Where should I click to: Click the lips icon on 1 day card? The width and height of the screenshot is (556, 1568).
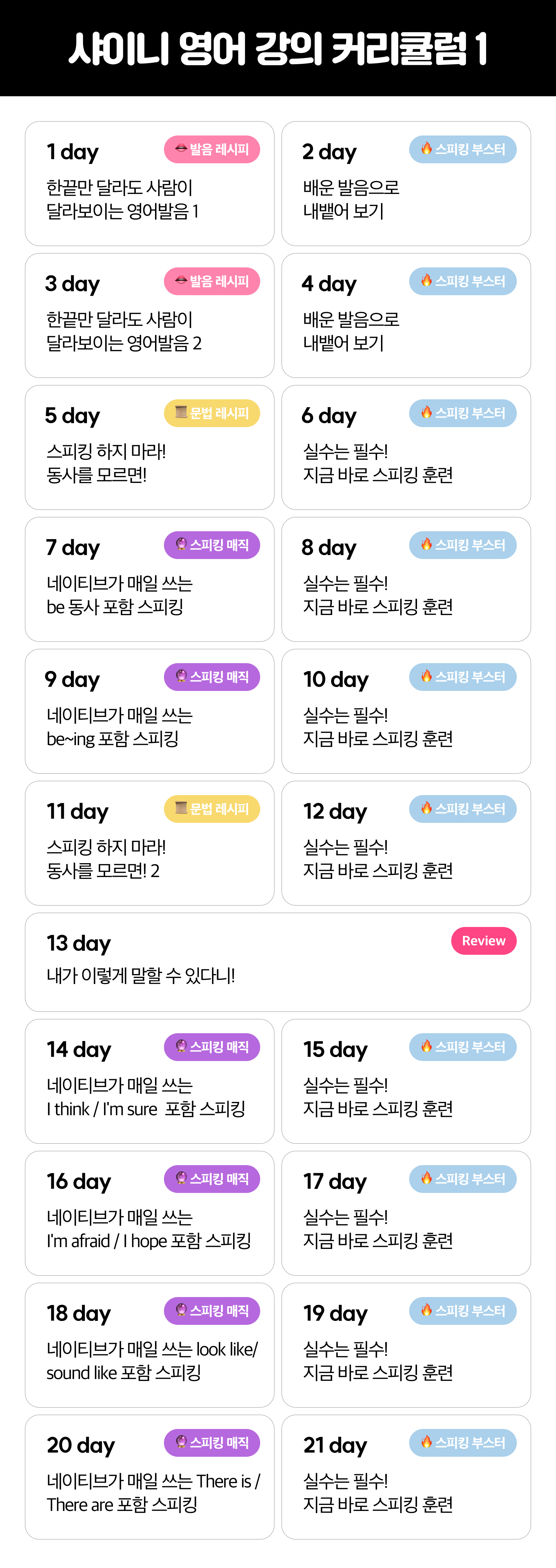point(181,149)
